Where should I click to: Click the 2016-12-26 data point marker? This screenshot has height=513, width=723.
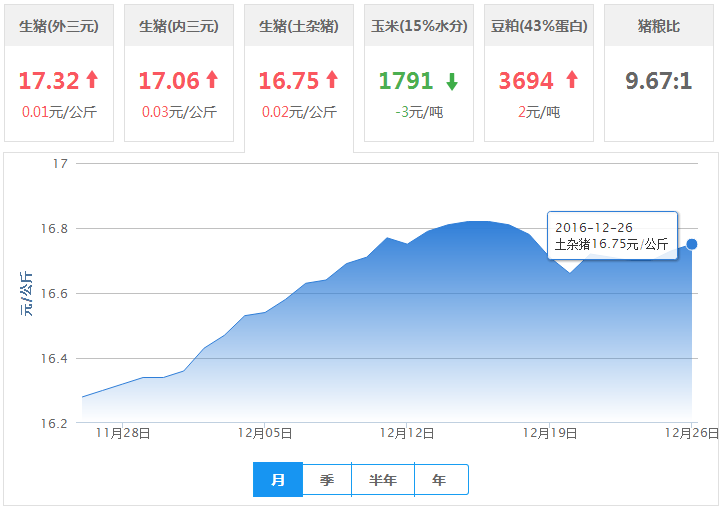coord(692,244)
